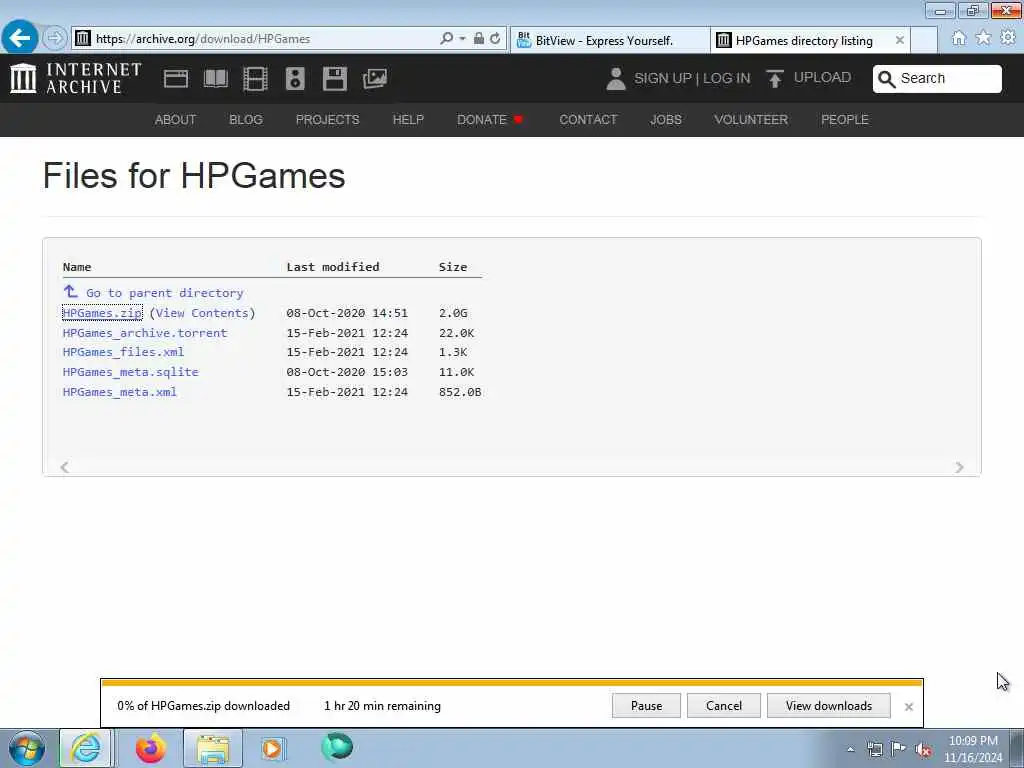Open Favorites with the star icon

coord(983,39)
